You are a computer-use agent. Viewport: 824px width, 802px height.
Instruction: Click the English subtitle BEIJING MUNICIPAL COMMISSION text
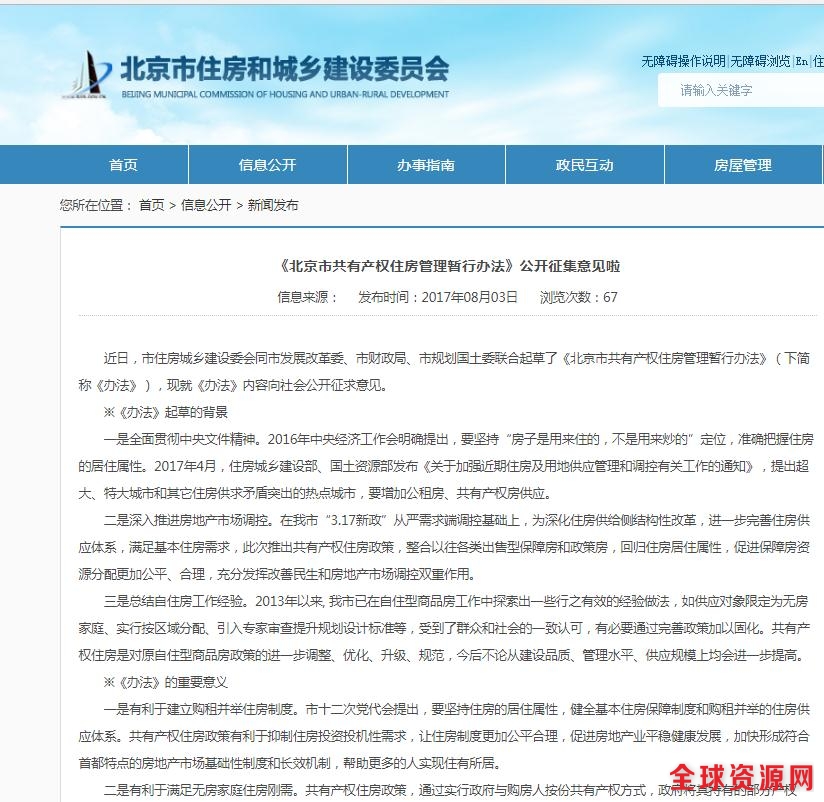[285, 94]
